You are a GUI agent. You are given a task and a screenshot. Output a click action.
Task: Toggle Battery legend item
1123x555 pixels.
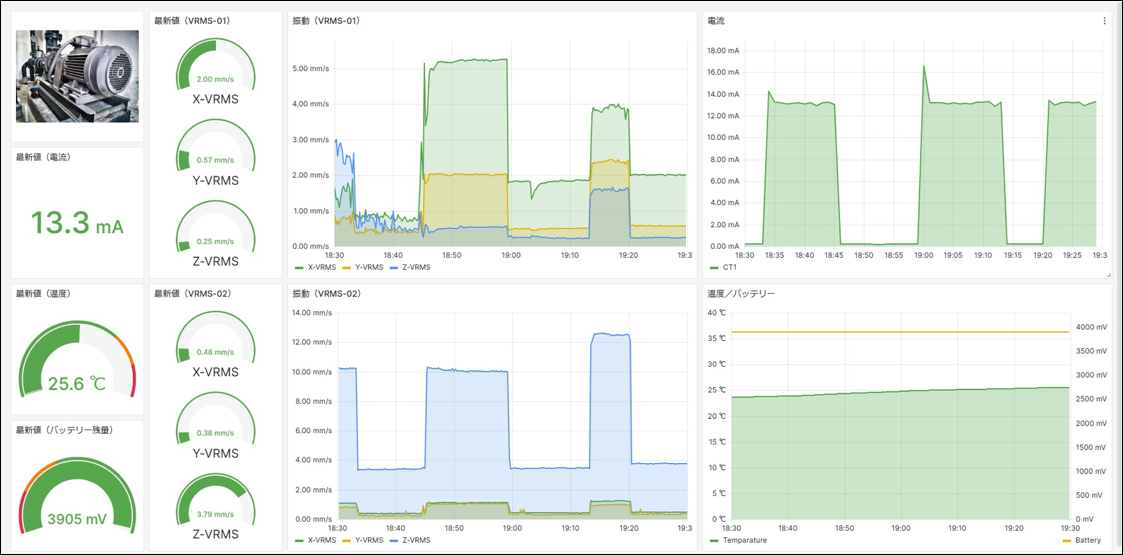(1084, 540)
